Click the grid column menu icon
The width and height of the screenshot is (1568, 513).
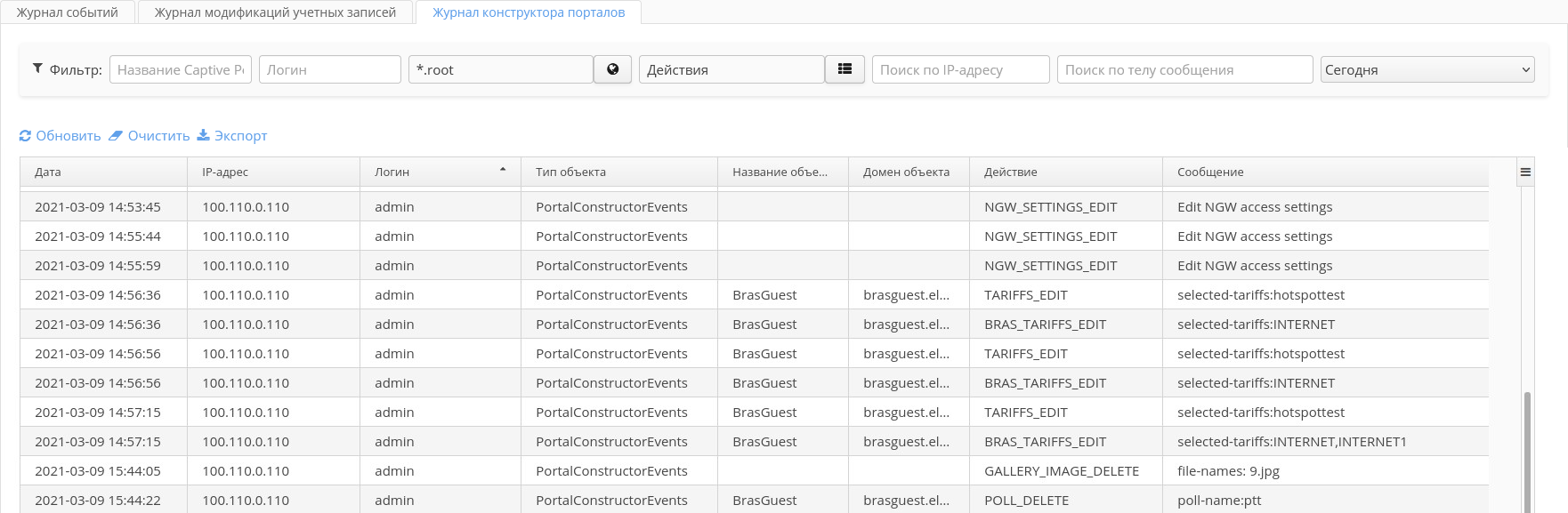pyautogui.click(x=1525, y=172)
